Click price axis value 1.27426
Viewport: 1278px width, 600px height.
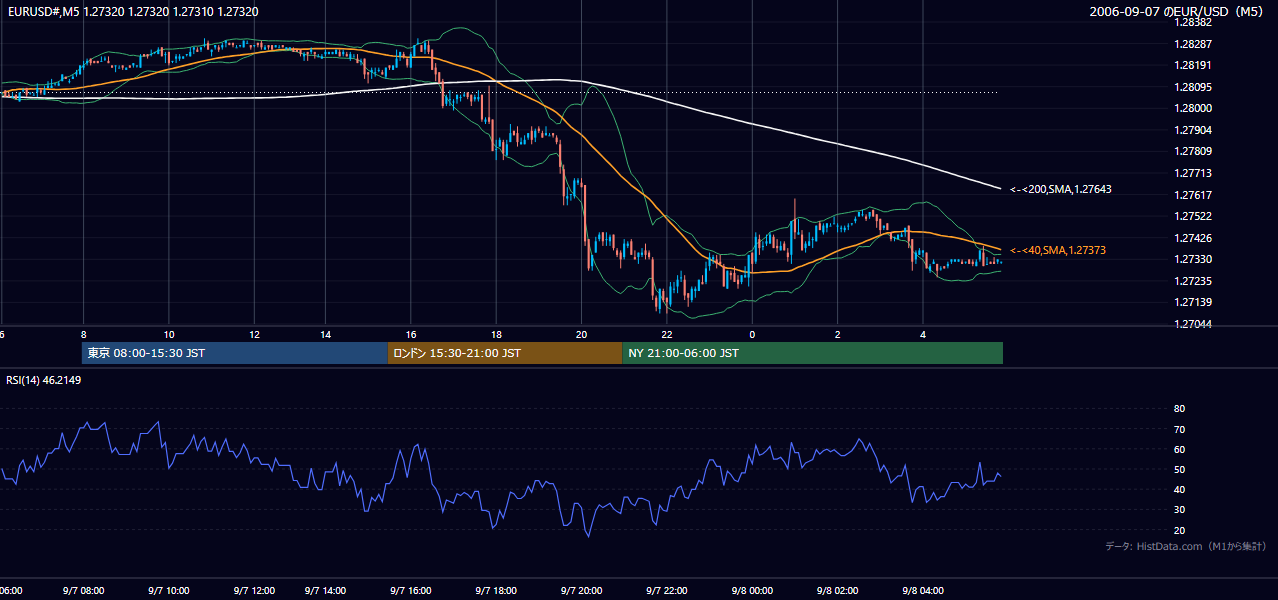coord(1193,238)
